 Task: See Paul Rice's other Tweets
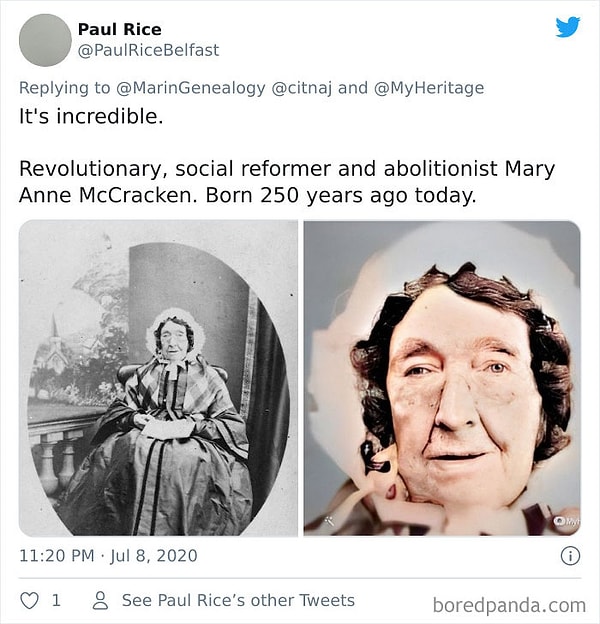tap(238, 601)
